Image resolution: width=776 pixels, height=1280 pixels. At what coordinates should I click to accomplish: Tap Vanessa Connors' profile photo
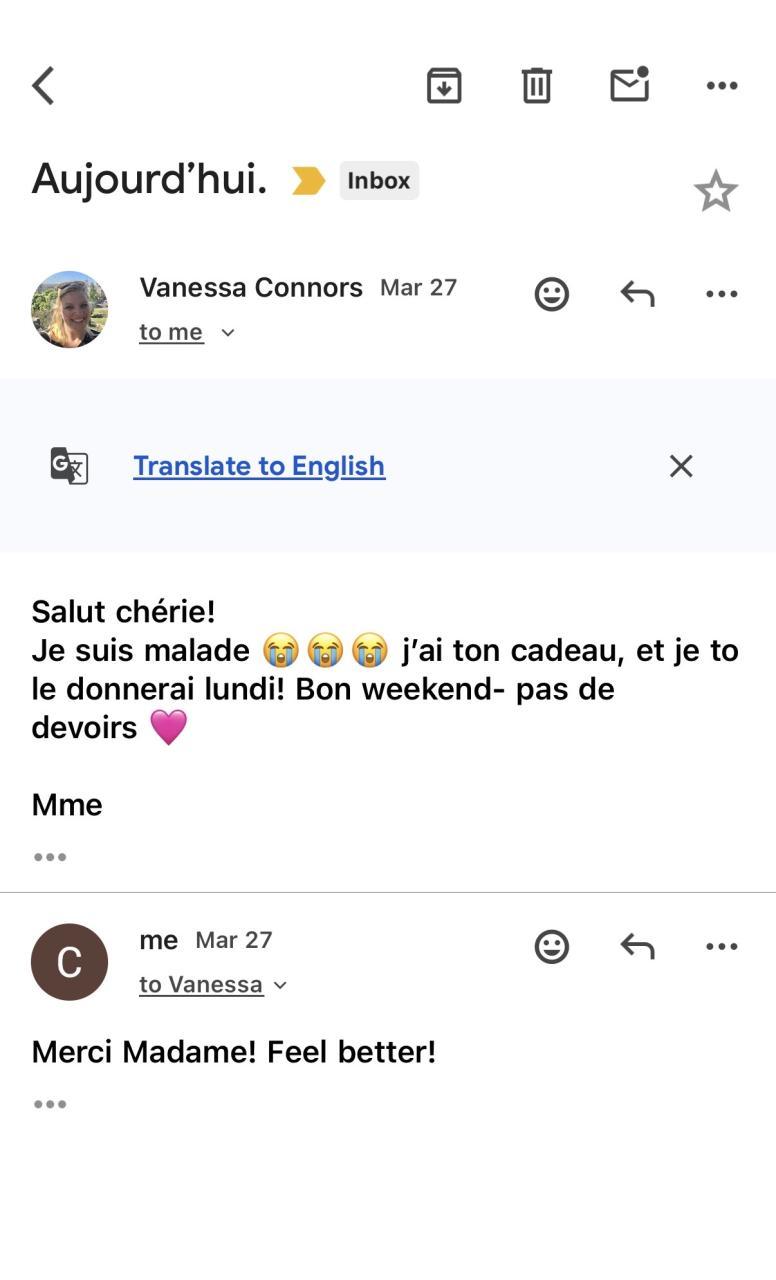tap(70, 309)
